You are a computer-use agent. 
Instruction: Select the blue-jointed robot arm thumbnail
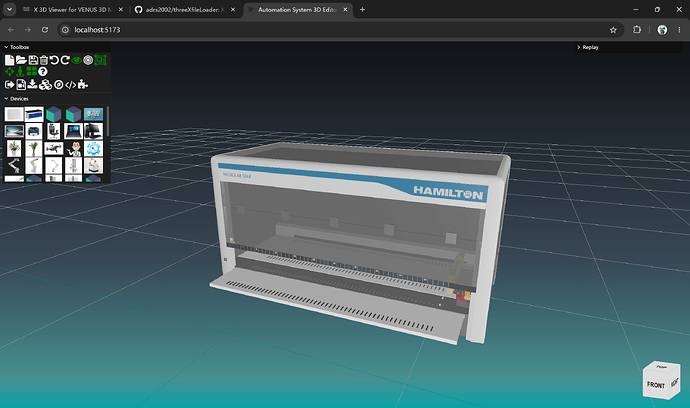14,165
